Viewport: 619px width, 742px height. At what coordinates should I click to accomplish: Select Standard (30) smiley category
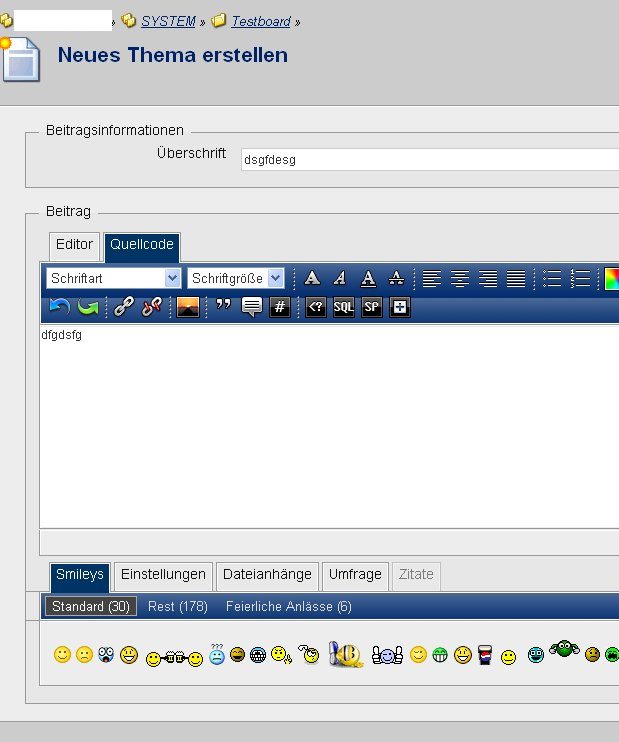click(91, 606)
